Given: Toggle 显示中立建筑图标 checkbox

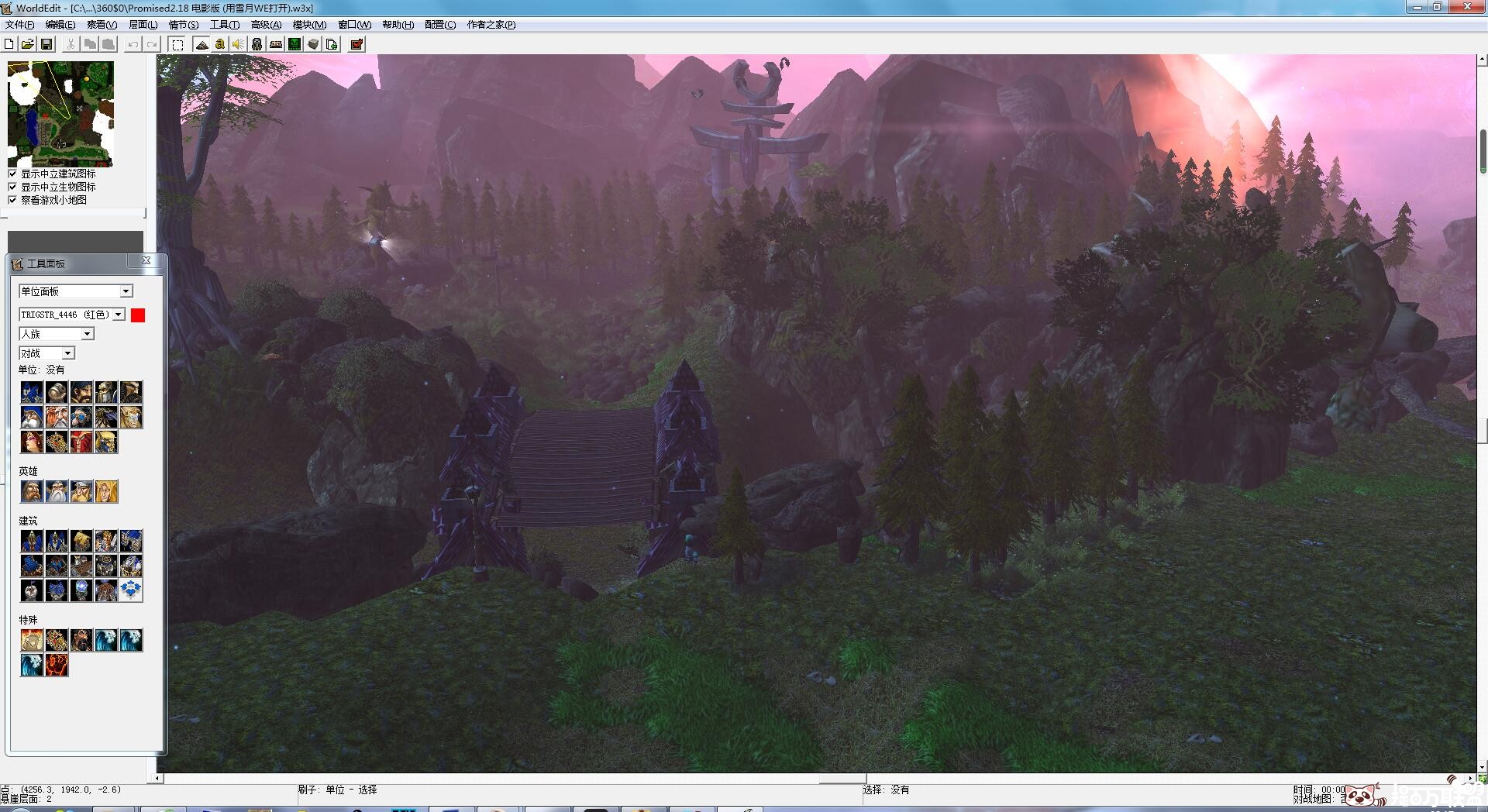Looking at the screenshot, I should [12, 174].
